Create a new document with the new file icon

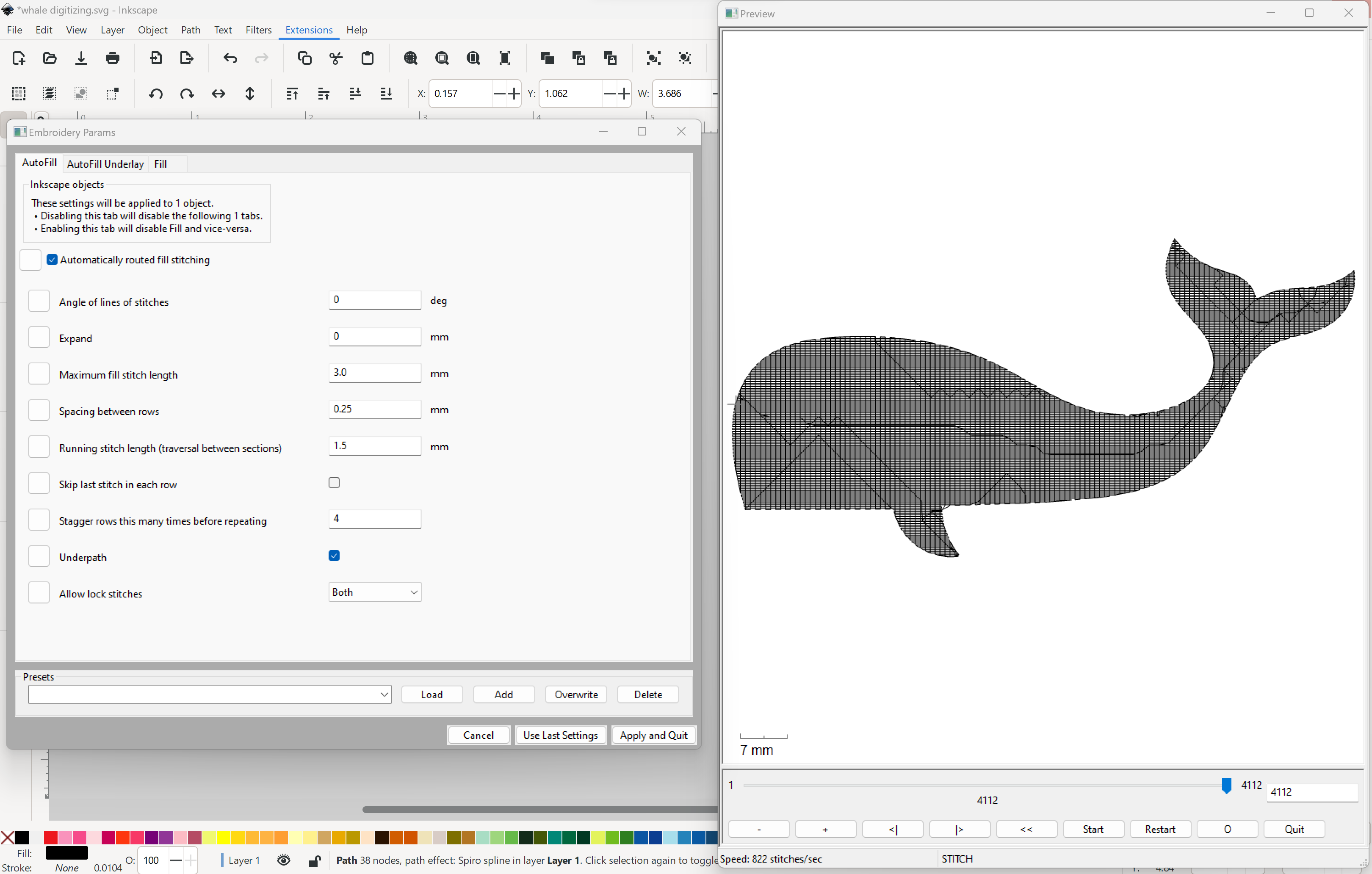click(x=19, y=58)
